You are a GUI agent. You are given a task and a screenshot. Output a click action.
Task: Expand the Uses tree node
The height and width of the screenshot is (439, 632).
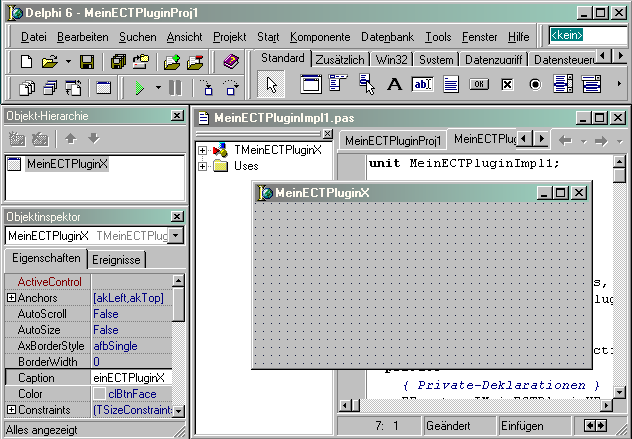[202, 166]
